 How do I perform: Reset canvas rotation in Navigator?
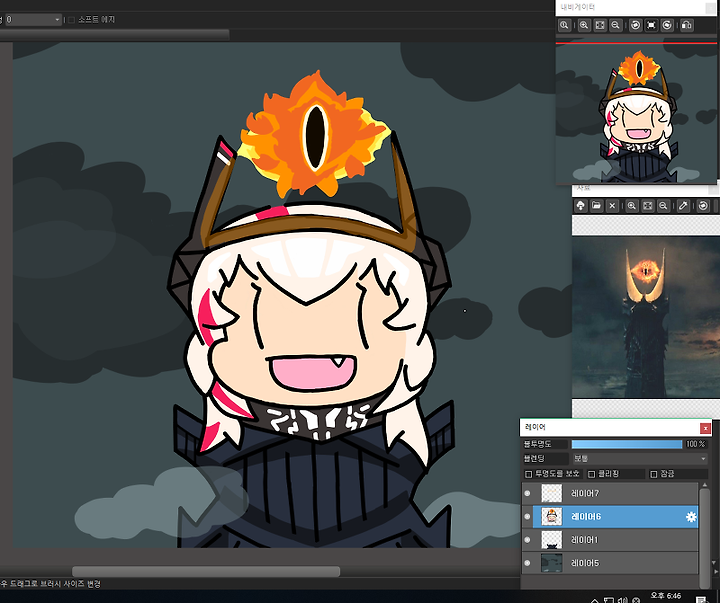pyautogui.click(x=651, y=25)
